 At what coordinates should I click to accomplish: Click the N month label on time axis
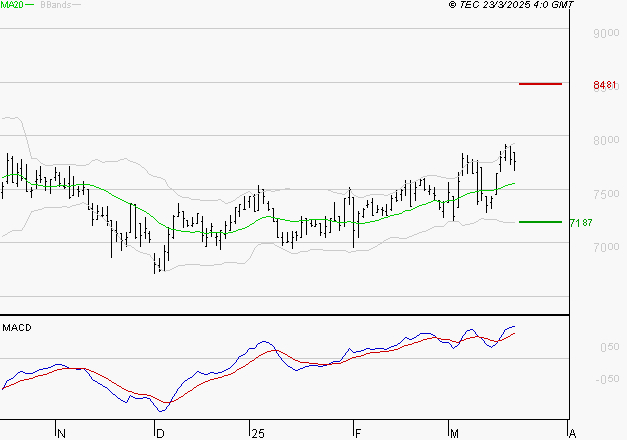(x=61, y=434)
